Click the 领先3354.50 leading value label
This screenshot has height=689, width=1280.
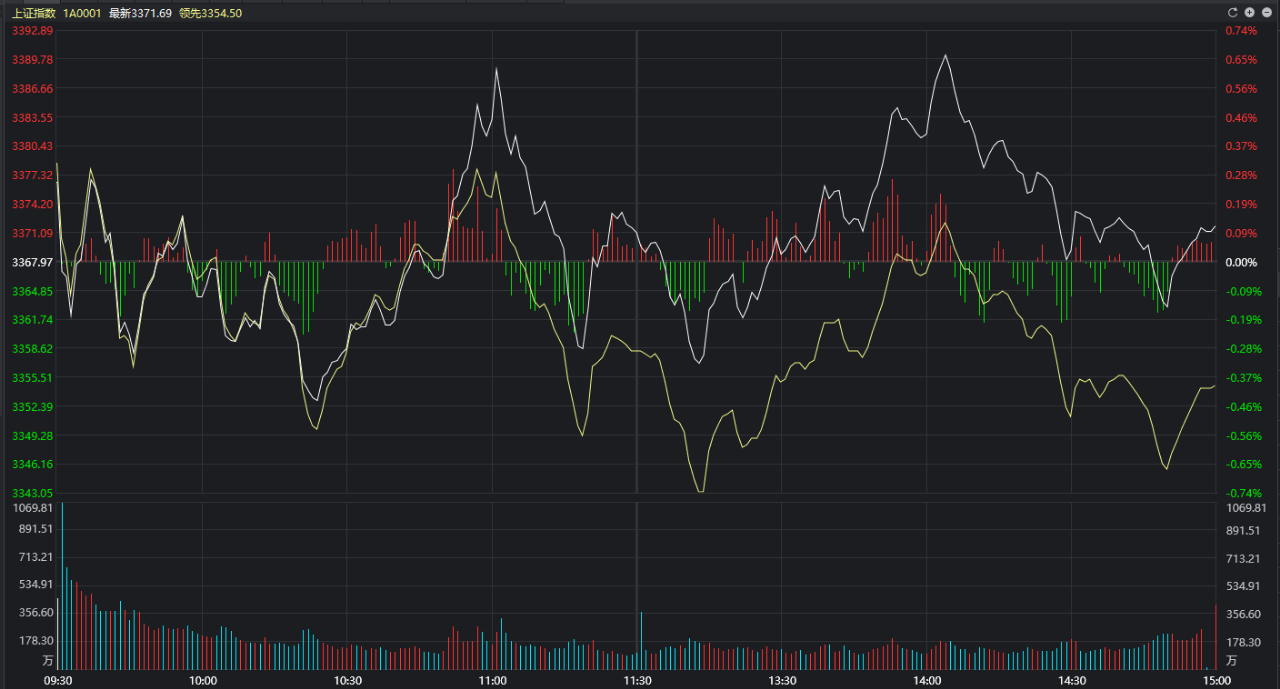pos(210,13)
